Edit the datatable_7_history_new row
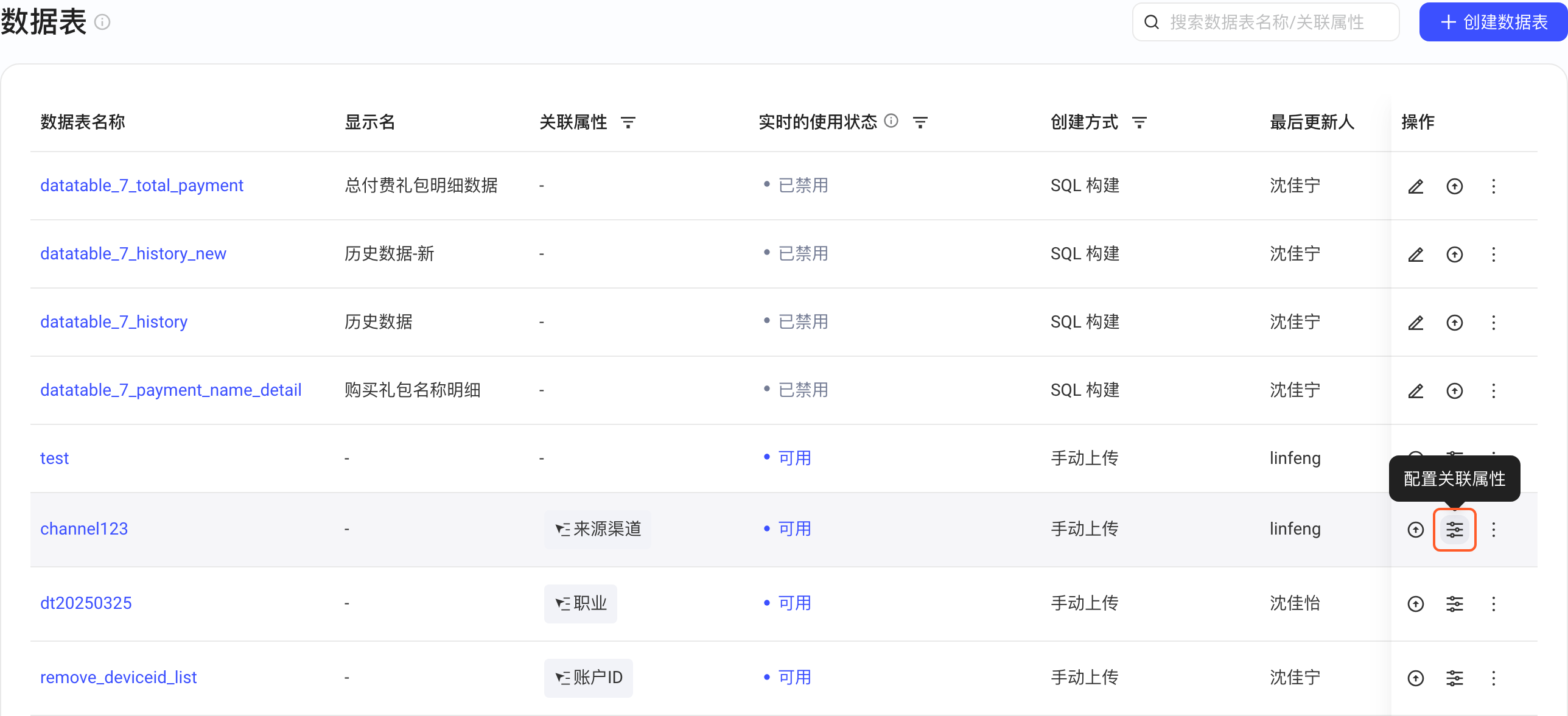The width and height of the screenshot is (1568, 716). tap(1416, 254)
